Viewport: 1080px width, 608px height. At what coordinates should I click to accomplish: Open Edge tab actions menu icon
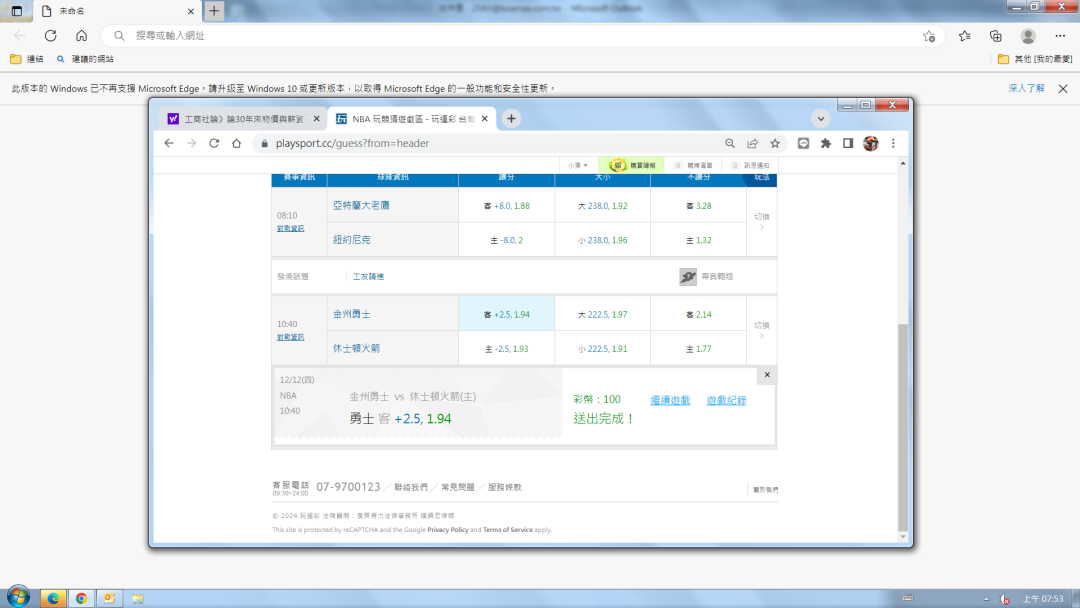[17, 11]
